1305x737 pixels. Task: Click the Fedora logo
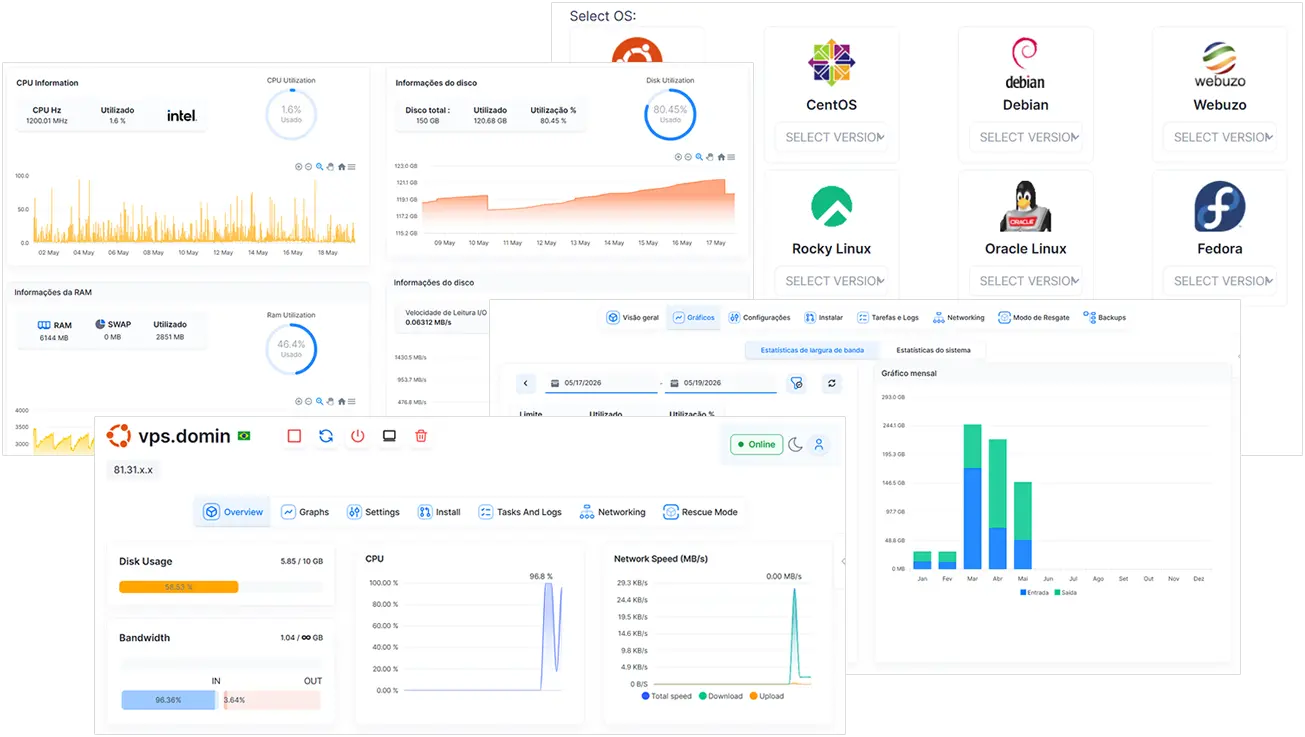click(x=1220, y=207)
